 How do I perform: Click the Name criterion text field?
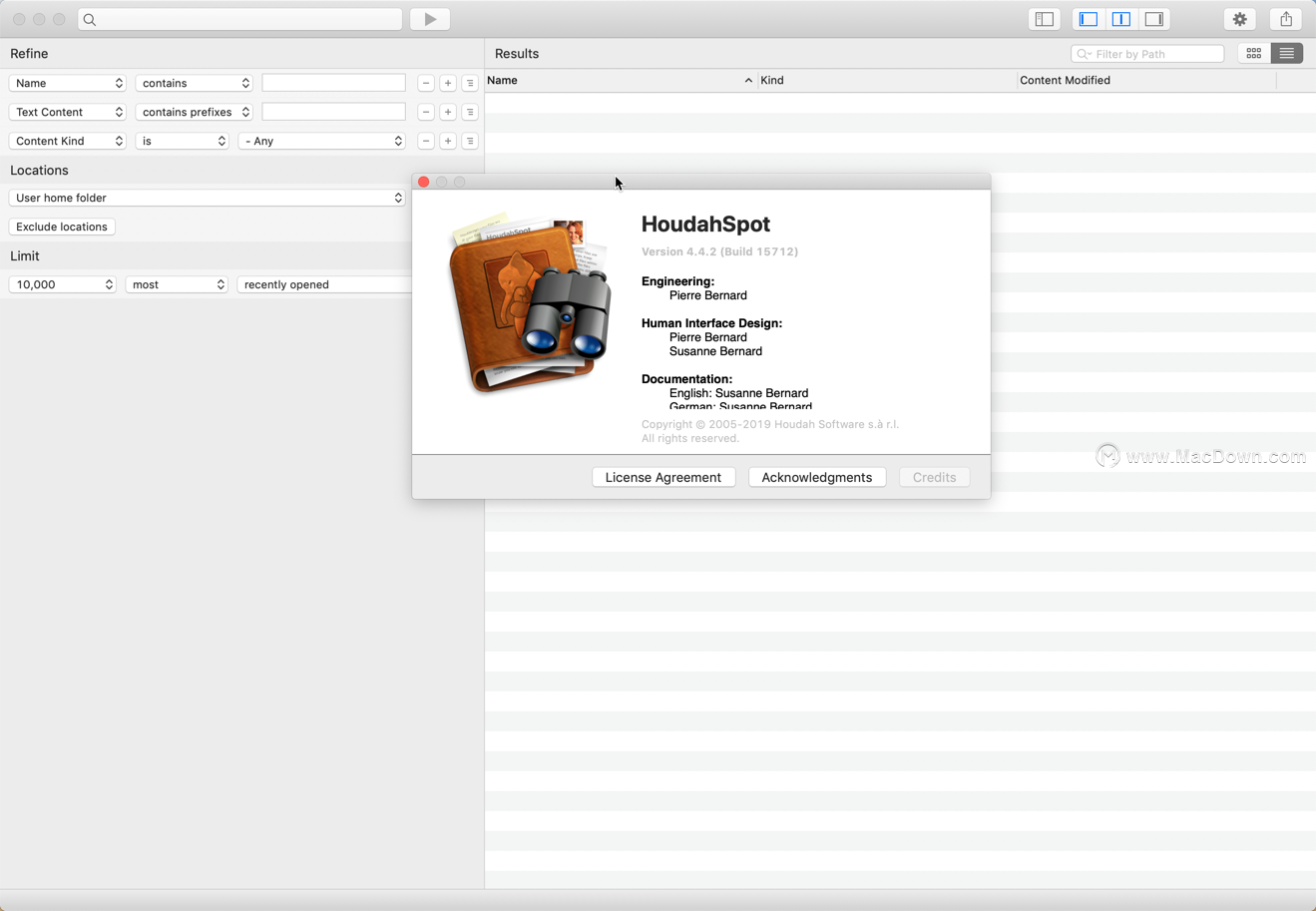[334, 83]
